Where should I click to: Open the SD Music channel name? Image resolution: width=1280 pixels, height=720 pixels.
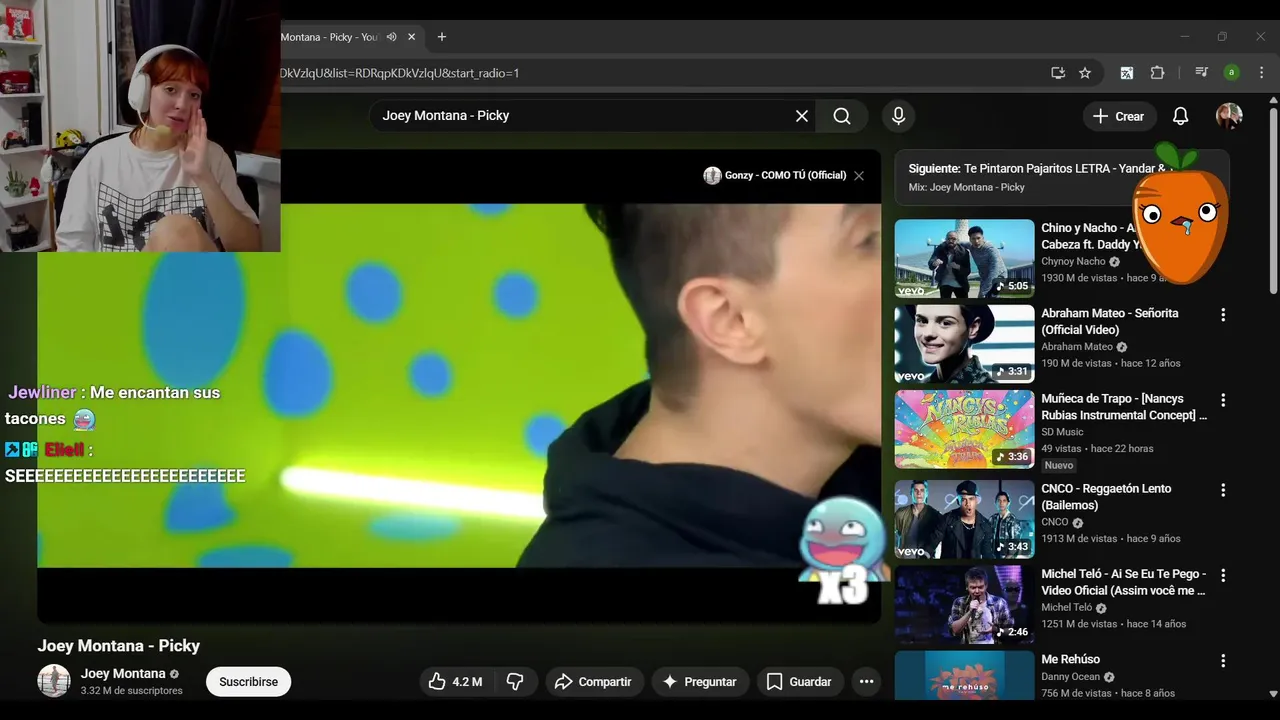(1062, 432)
